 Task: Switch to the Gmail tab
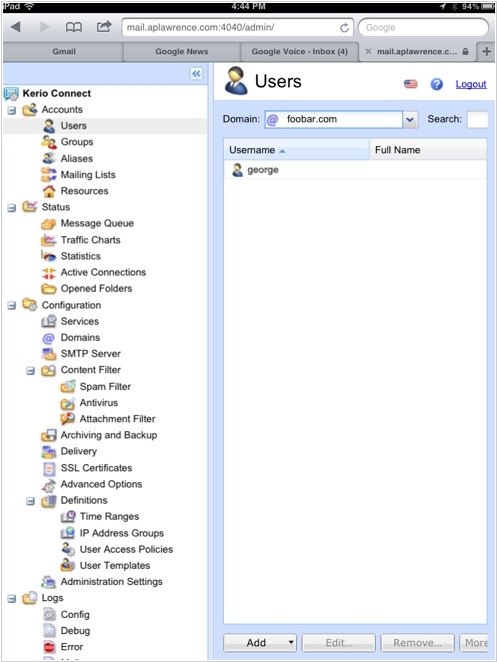(64, 52)
